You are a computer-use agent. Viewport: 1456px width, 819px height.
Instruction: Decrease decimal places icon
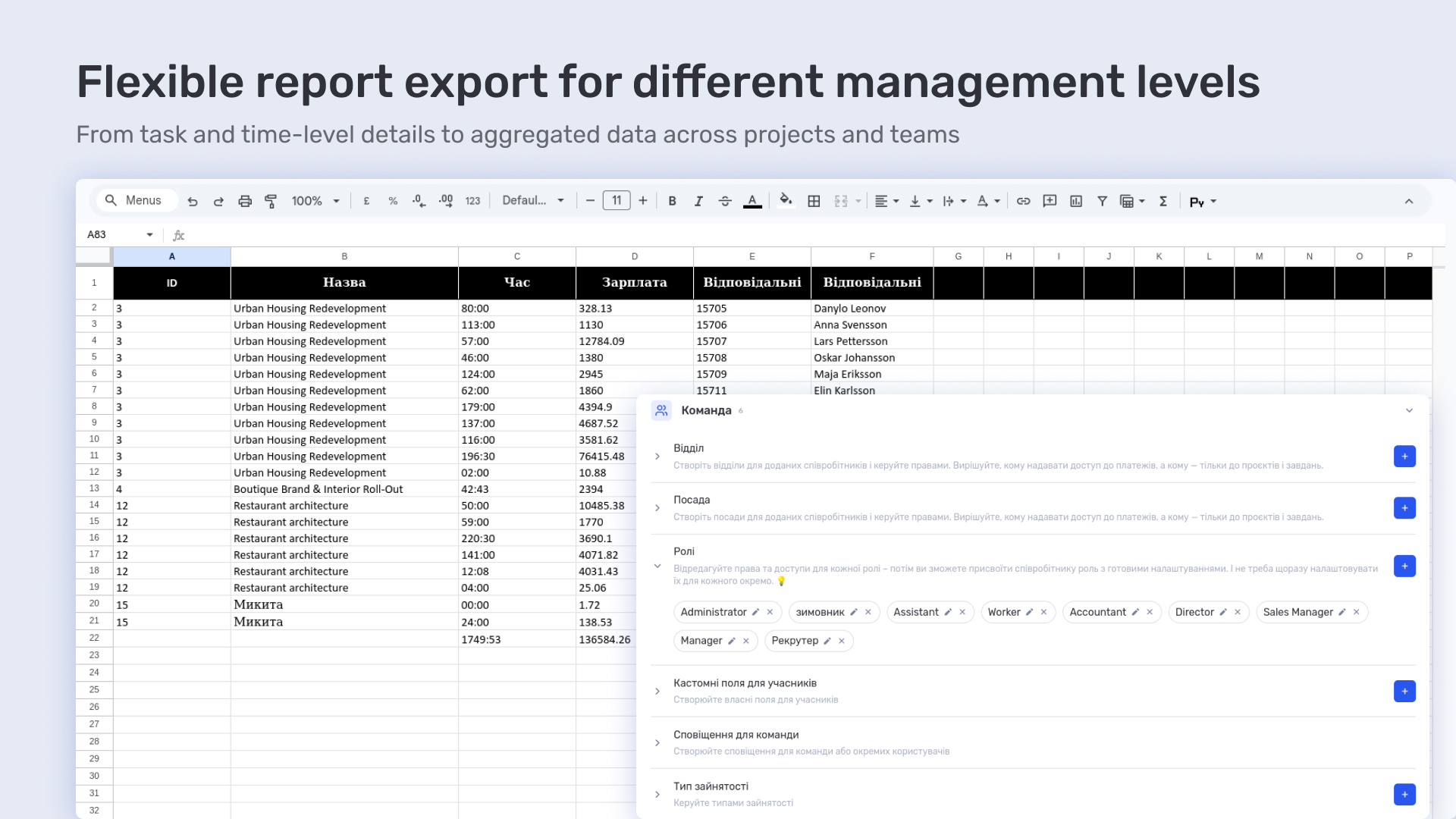pyautogui.click(x=419, y=201)
